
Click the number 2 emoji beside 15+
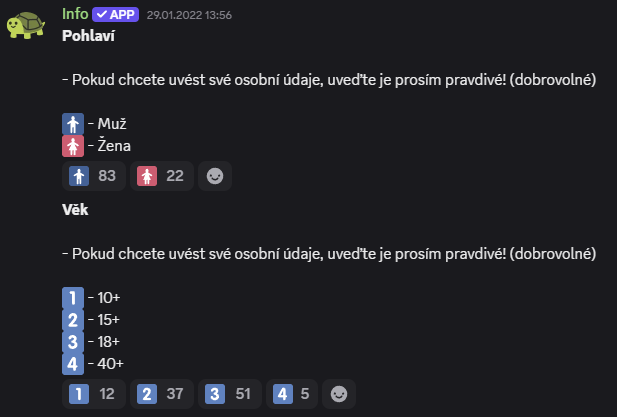pyautogui.click(x=73, y=320)
